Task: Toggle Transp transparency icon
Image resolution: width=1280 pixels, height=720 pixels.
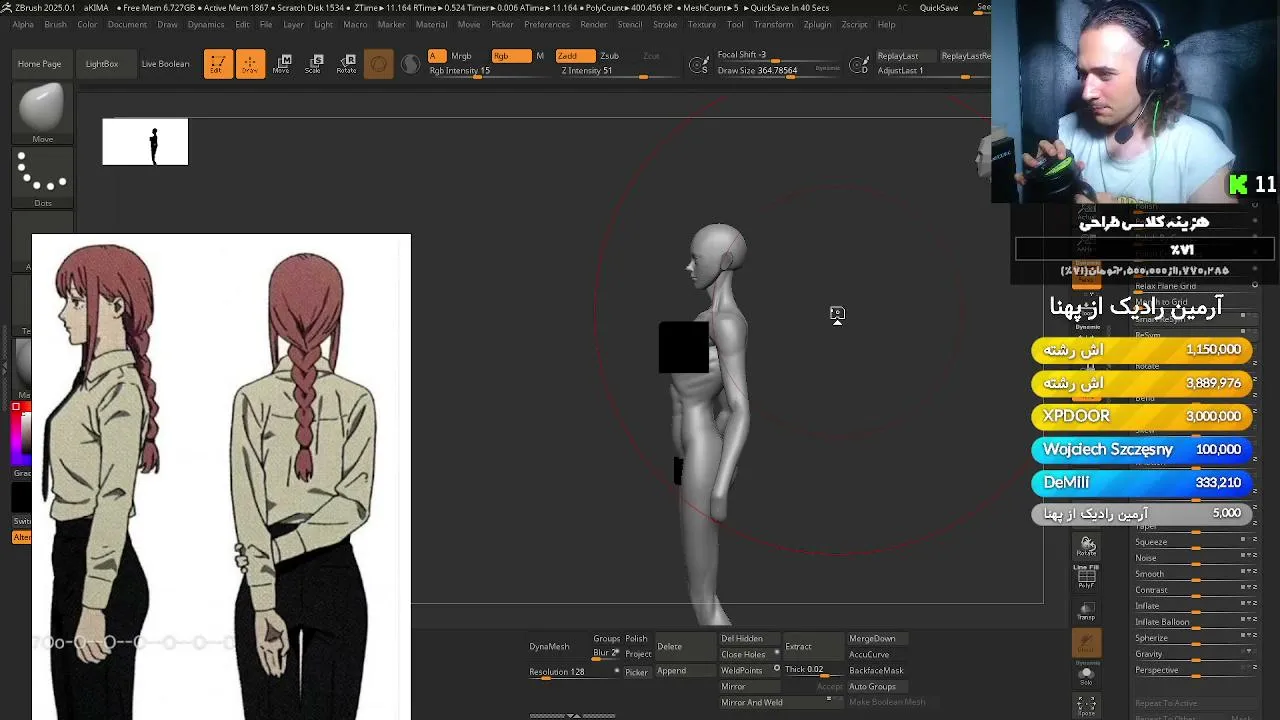Action: tap(1087, 611)
